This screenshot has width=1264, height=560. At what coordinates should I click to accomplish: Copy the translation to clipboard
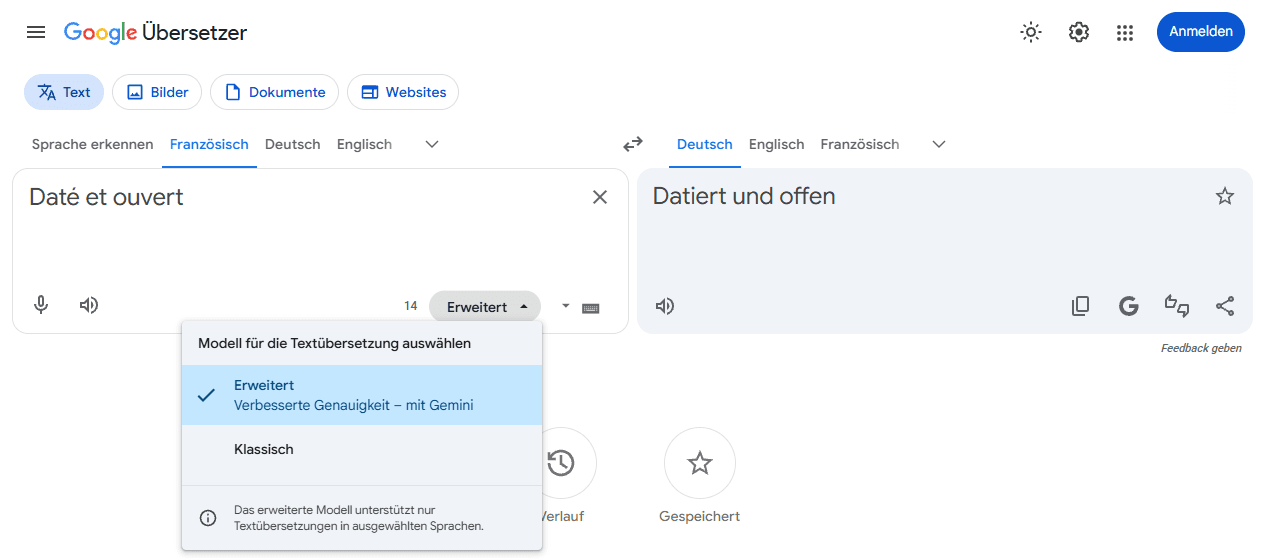(1080, 306)
